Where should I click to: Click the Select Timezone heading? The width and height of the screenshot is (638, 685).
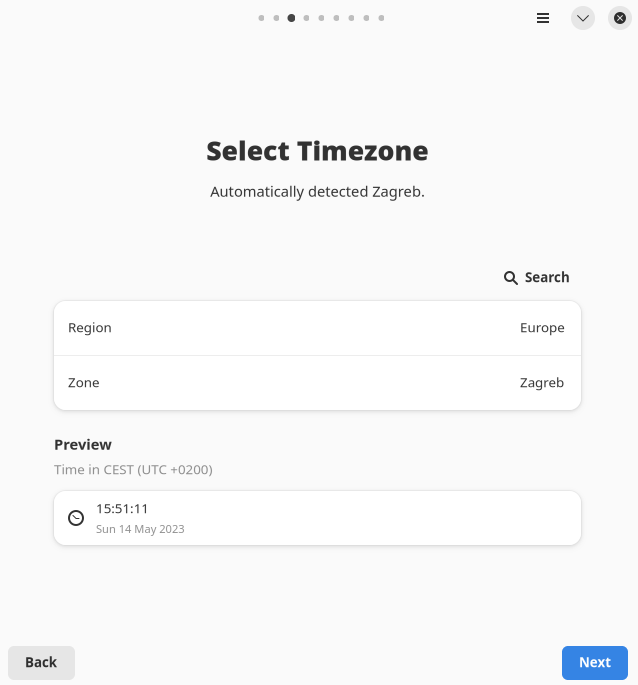point(317,151)
